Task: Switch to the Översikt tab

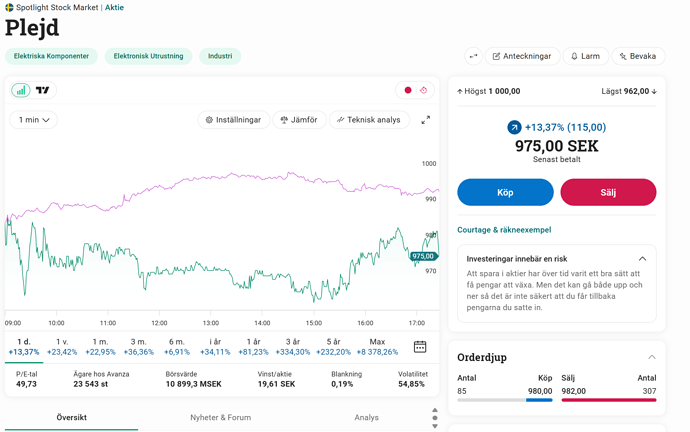Action: point(71,417)
